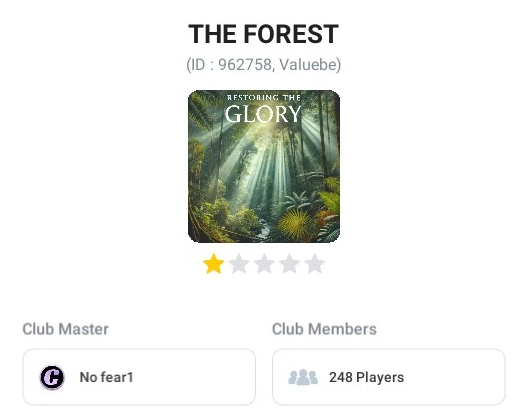Screen dimensions: 527x419
Task: Click the No fear1 name text
Action: pos(107,377)
